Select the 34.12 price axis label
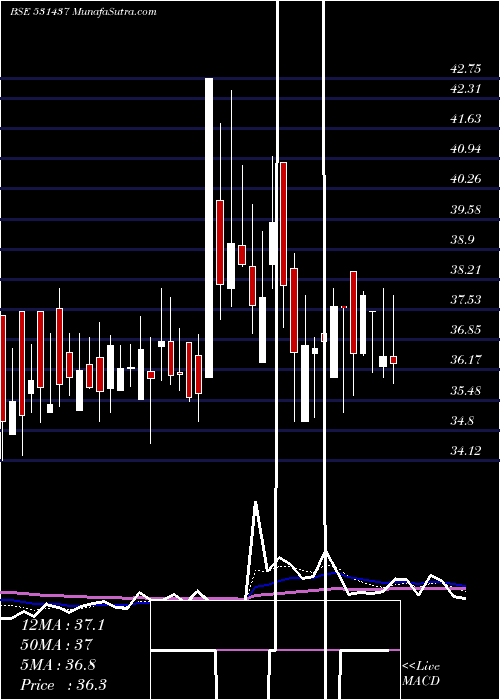Viewport: 500px width, 700px height. (466, 451)
